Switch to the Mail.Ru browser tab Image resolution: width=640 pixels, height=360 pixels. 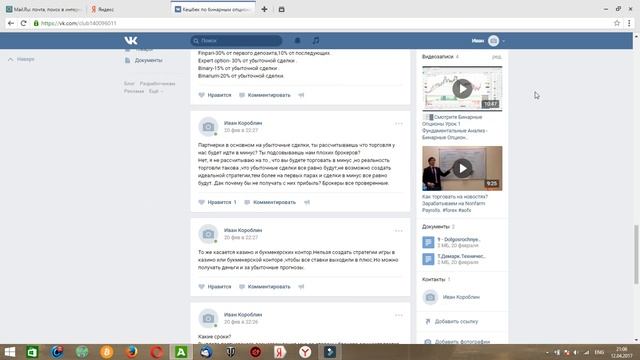click(x=44, y=9)
